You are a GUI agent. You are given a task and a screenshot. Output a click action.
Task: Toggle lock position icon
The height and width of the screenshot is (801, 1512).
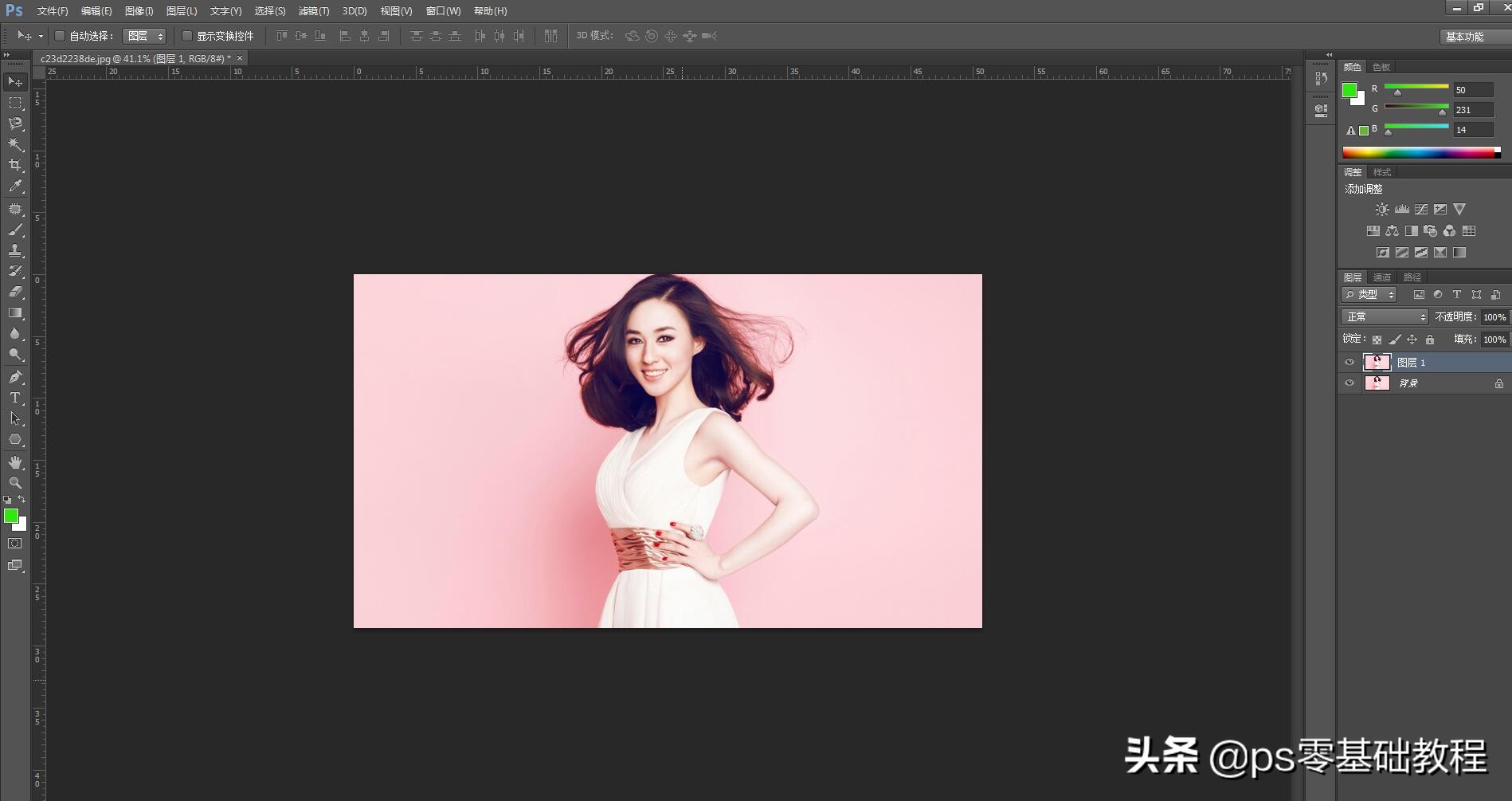coord(1412,340)
